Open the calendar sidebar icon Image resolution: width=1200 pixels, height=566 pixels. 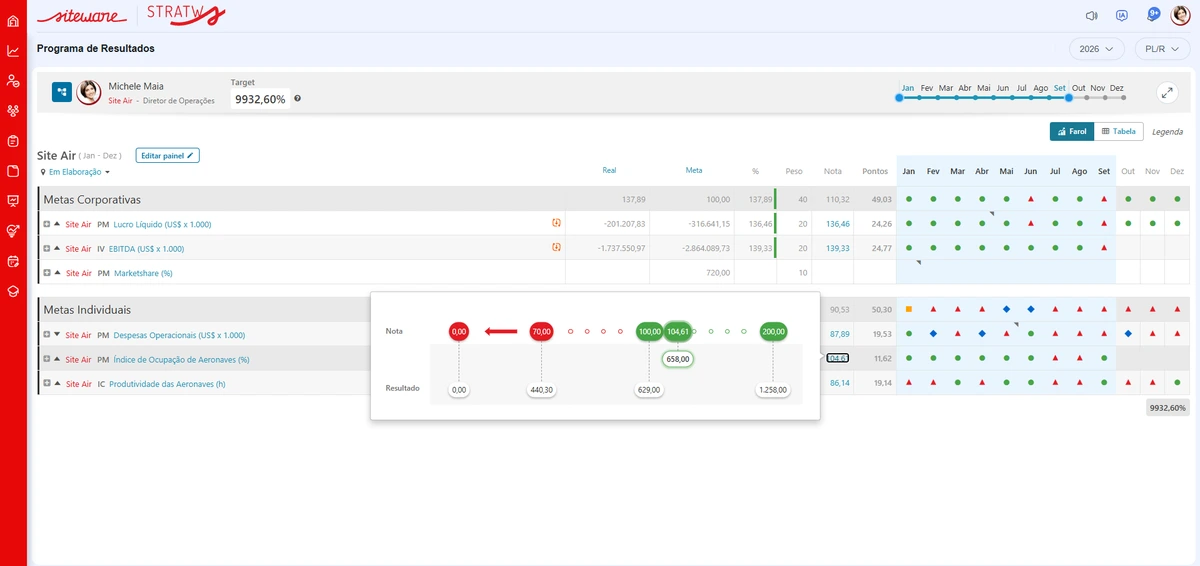pos(13,261)
